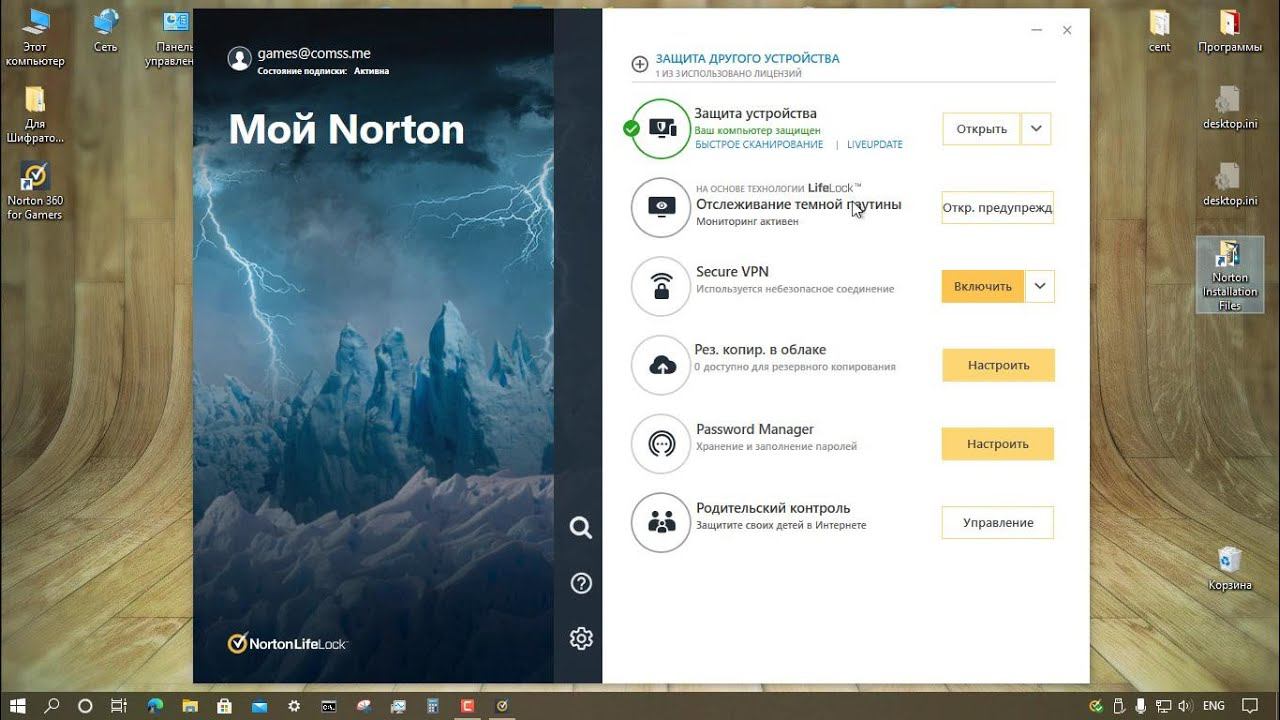Click Родительский контроль heading
This screenshot has width=1280, height=720.
point(773,508)
